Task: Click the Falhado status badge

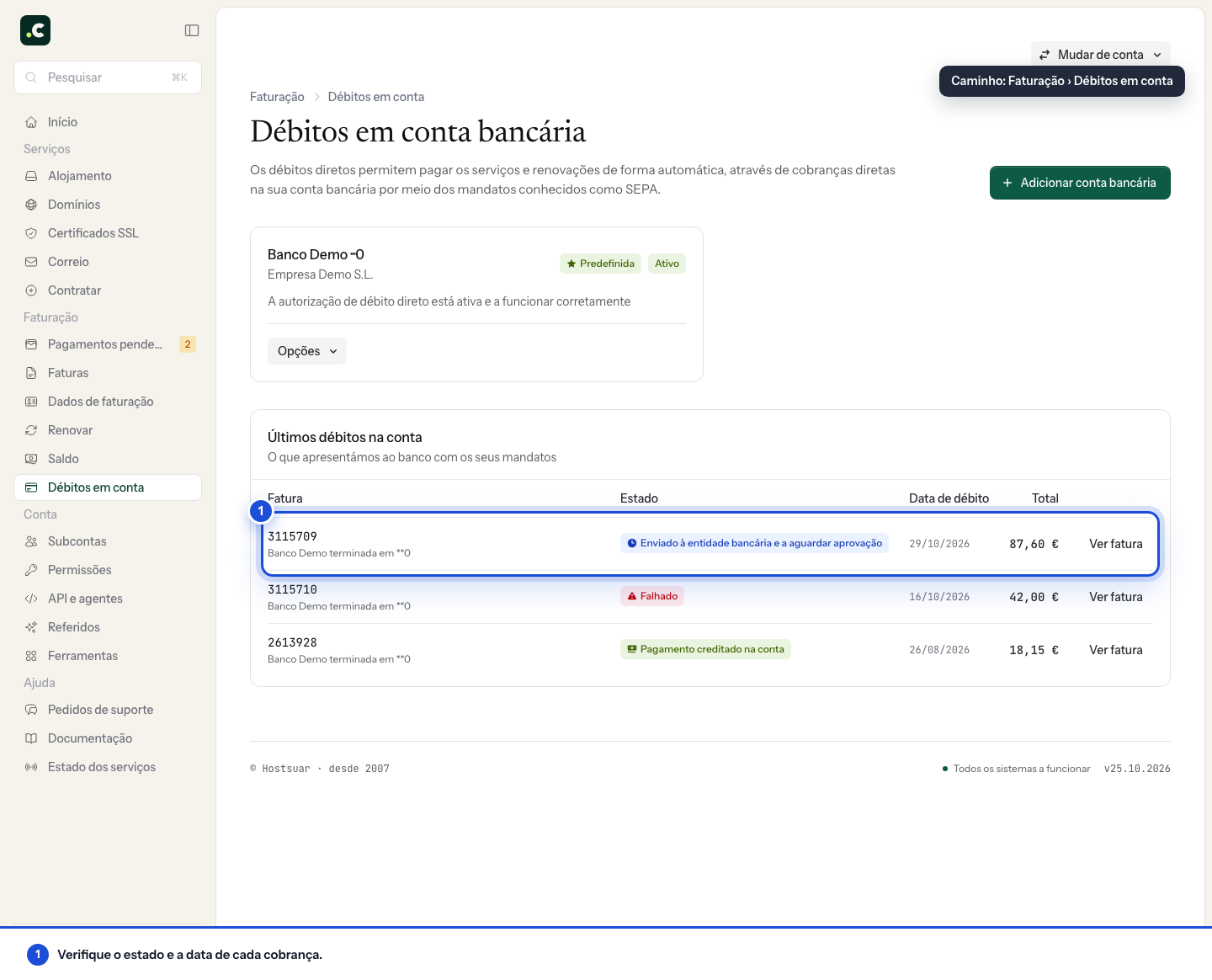Action: (x=652, y=596)
